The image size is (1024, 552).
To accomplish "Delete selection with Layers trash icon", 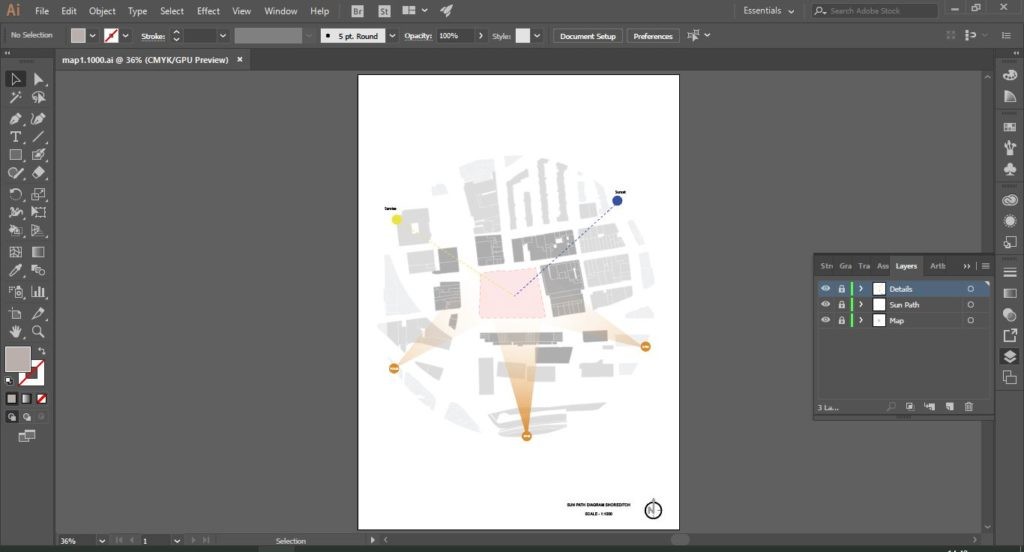I will (x=968, y=406).
